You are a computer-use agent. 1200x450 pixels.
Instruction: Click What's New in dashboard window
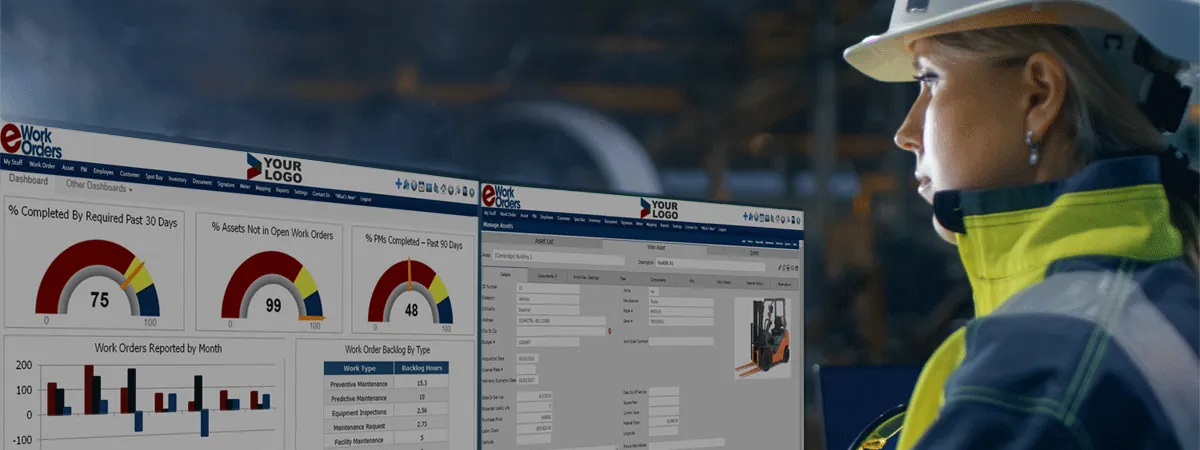click(346, 197)
